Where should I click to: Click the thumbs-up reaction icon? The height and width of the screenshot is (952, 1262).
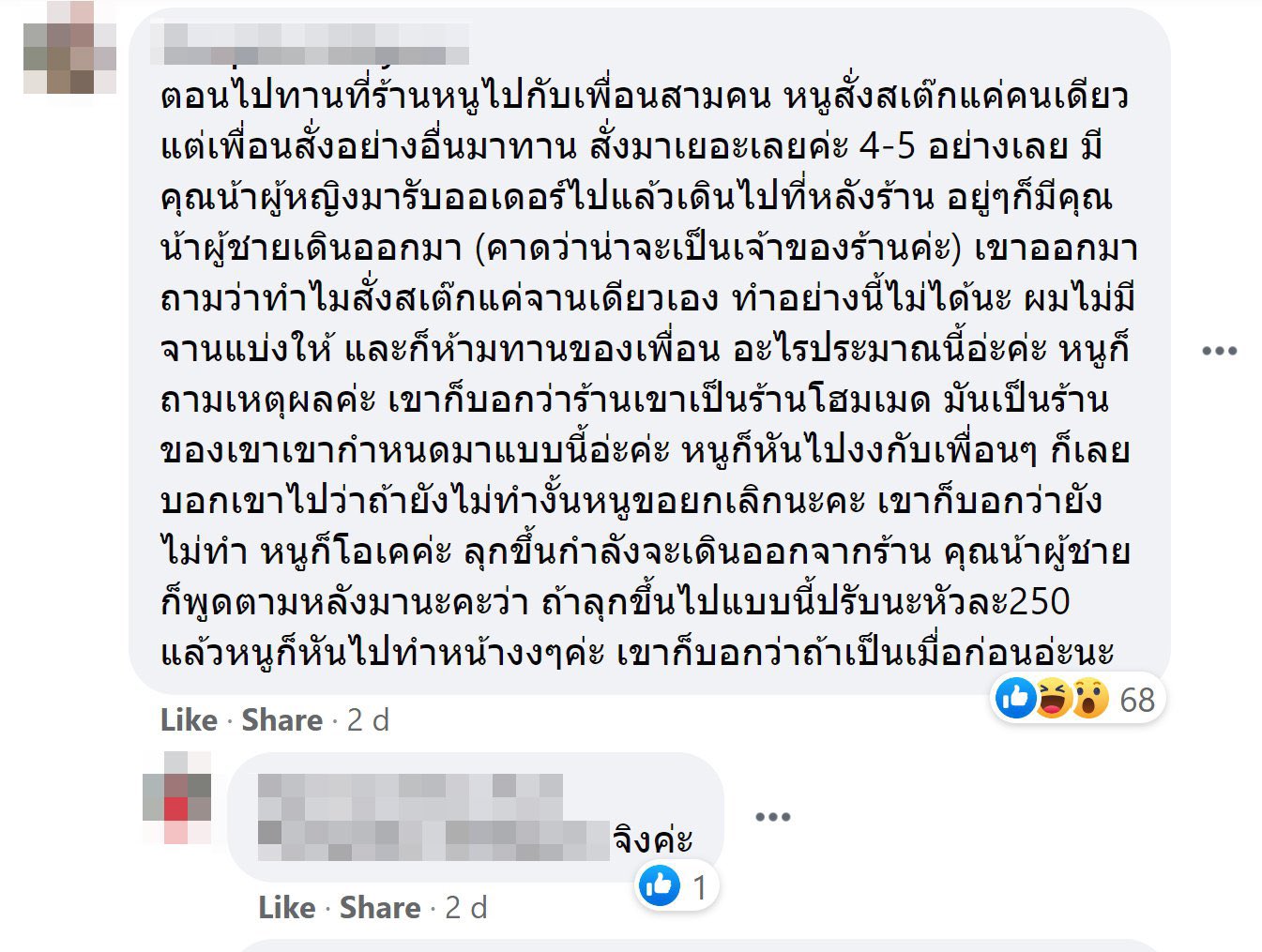pyautogui.click(x=1014, y=699)
